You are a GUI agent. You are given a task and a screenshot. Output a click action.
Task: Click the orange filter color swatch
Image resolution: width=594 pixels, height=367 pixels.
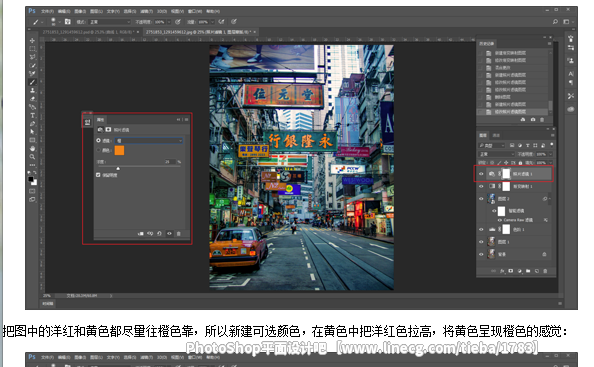pos(119,150)
